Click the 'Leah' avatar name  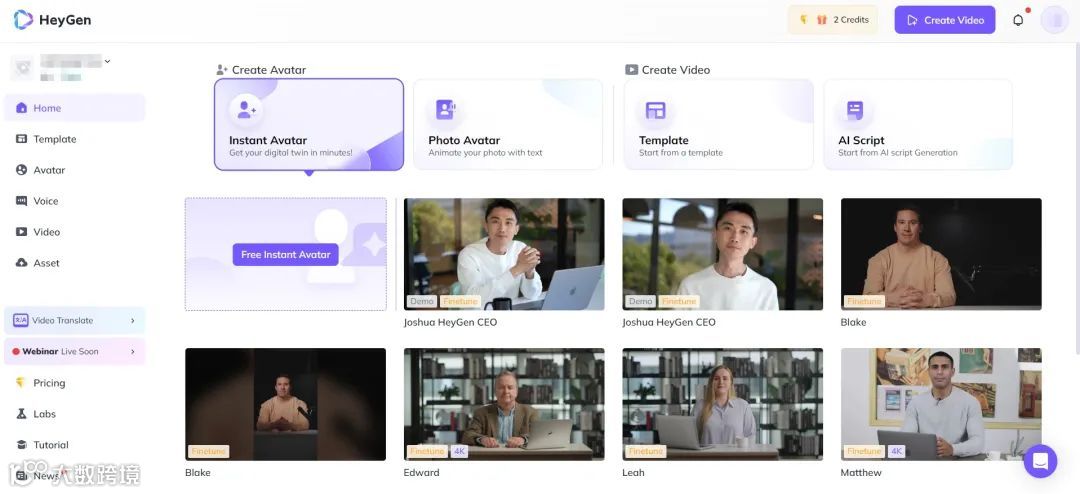point(634,473)
